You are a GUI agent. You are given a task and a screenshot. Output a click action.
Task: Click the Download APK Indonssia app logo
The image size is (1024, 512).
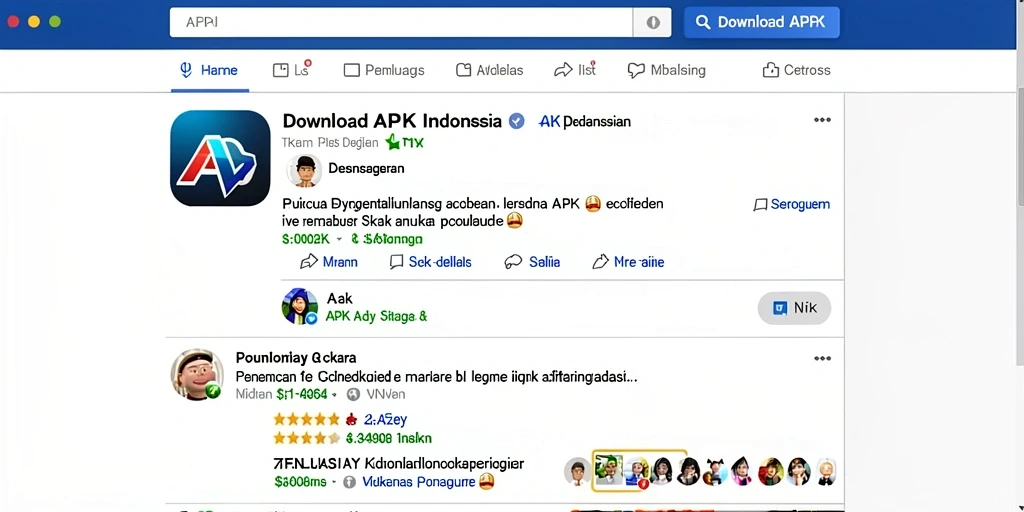[220, 158]
